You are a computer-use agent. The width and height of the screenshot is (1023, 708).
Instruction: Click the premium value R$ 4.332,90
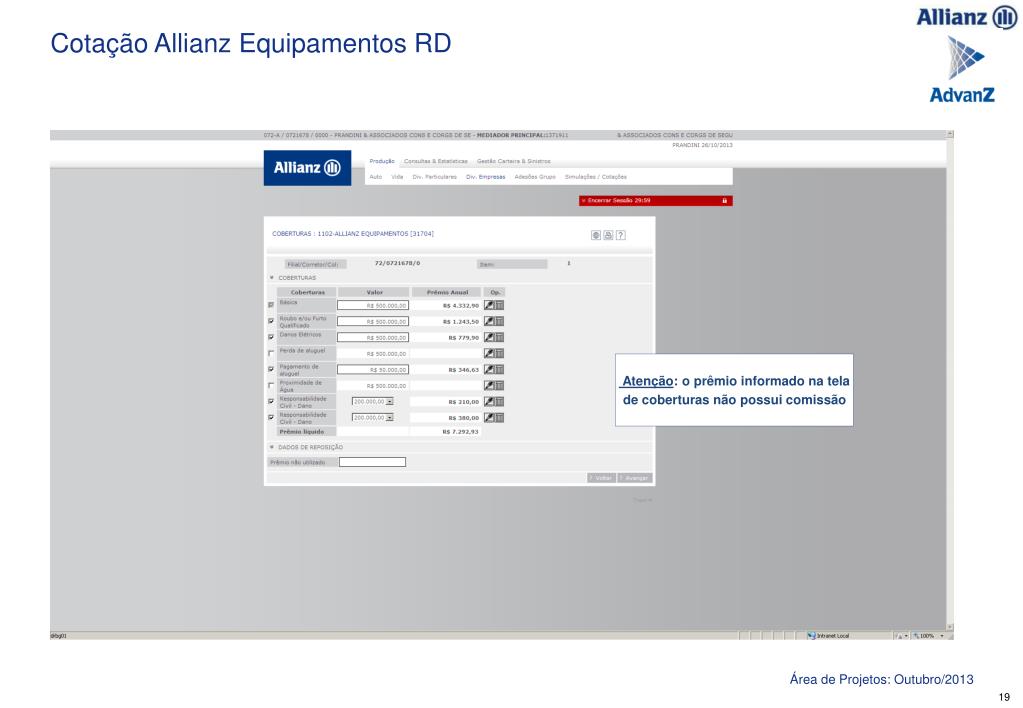461,305
